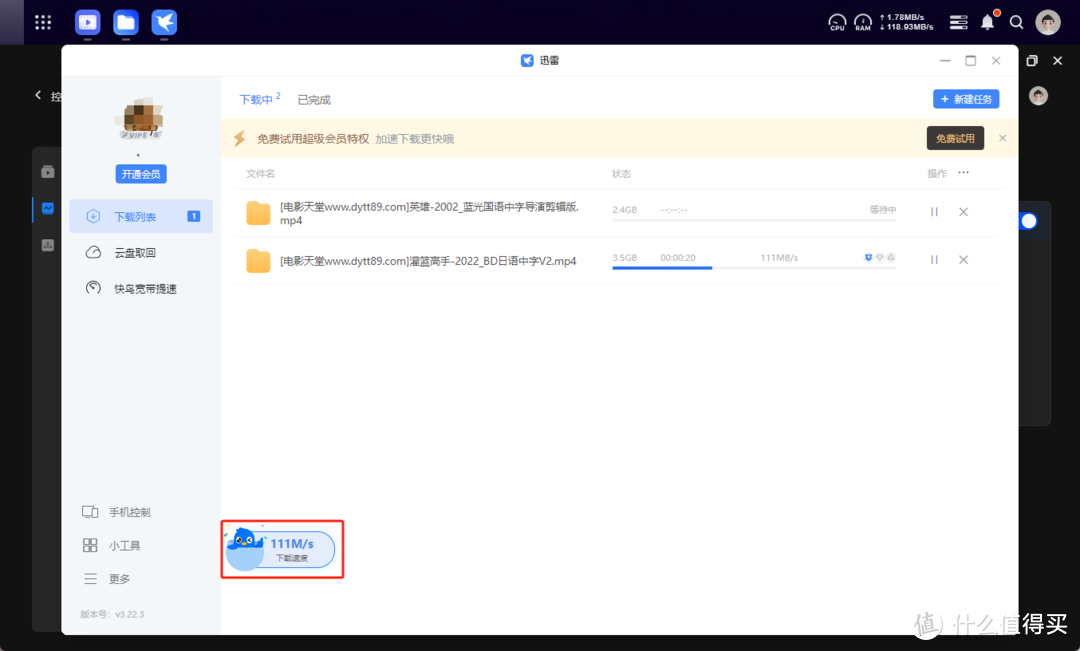Open 手机控制 in the sidebar
This screenshot has width=1080, height=651.
click(129, 512)
